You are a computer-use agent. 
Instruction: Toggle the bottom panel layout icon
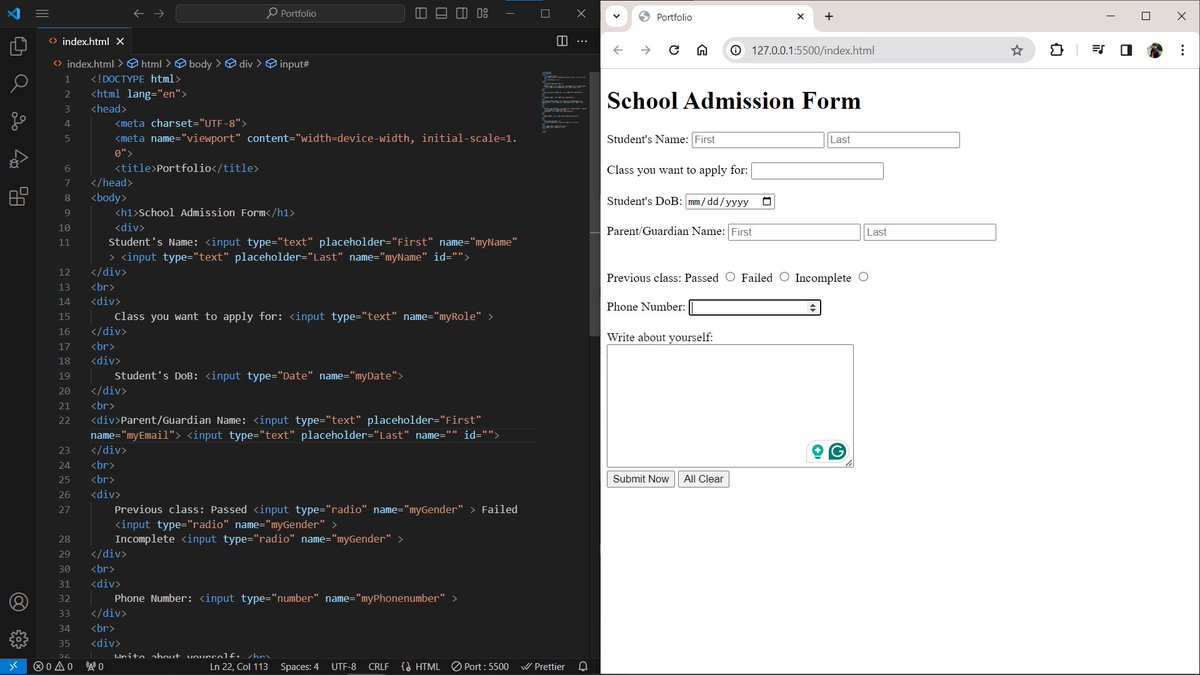441,14
